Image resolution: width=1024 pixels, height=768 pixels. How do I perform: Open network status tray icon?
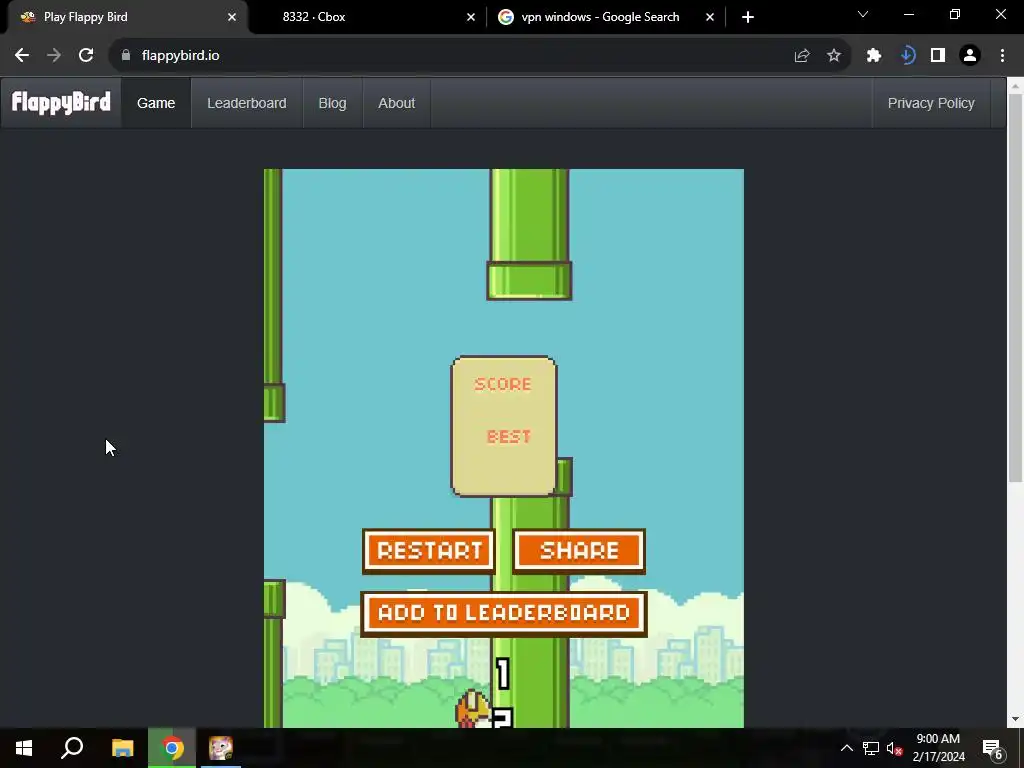871,748
